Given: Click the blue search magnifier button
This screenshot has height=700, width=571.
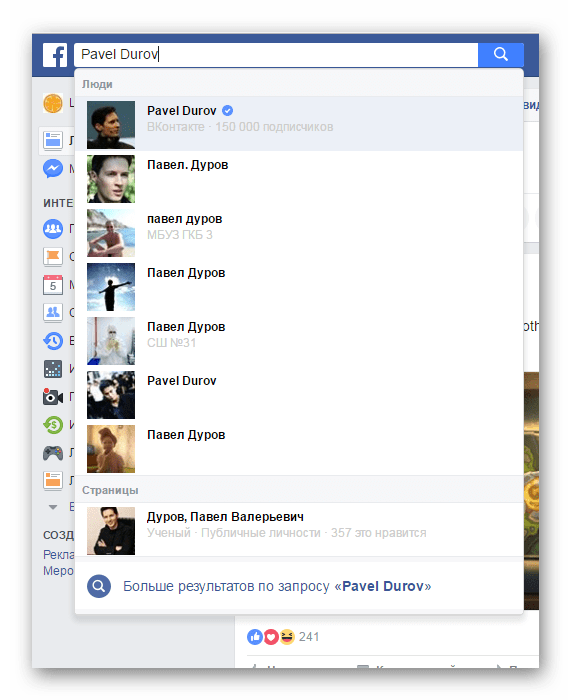Looking at the screenshot, I should pos(500,54).
